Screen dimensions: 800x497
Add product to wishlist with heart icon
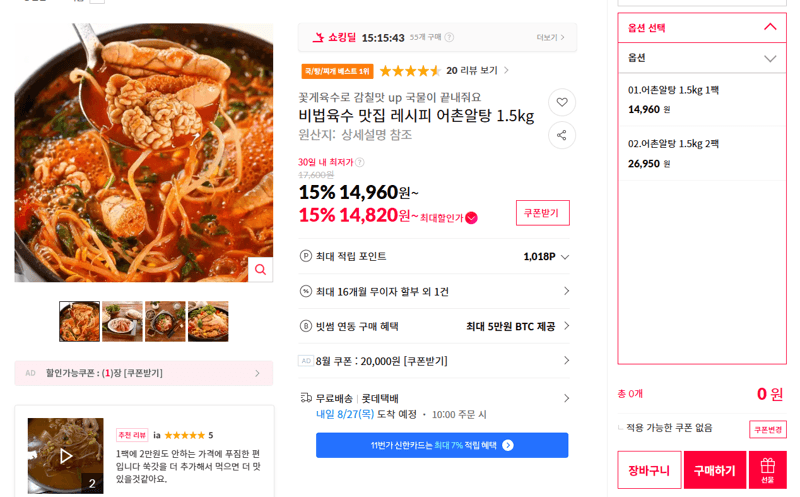tap(562, 102)
